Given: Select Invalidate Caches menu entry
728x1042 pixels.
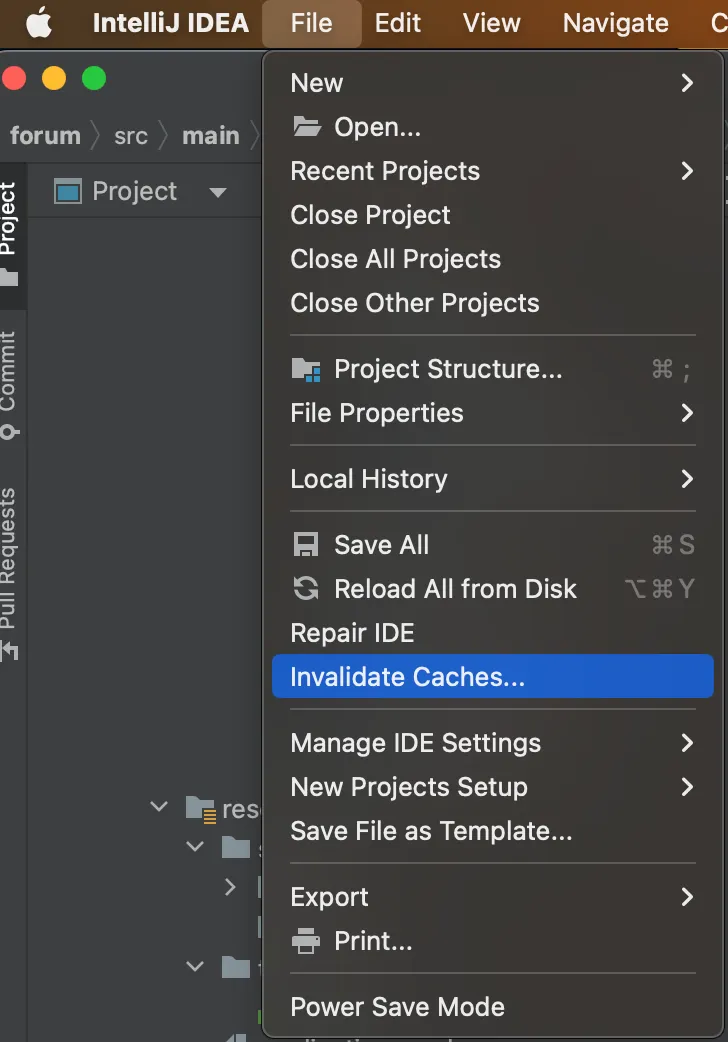Looking at the screenshot, I should [407, 677].
